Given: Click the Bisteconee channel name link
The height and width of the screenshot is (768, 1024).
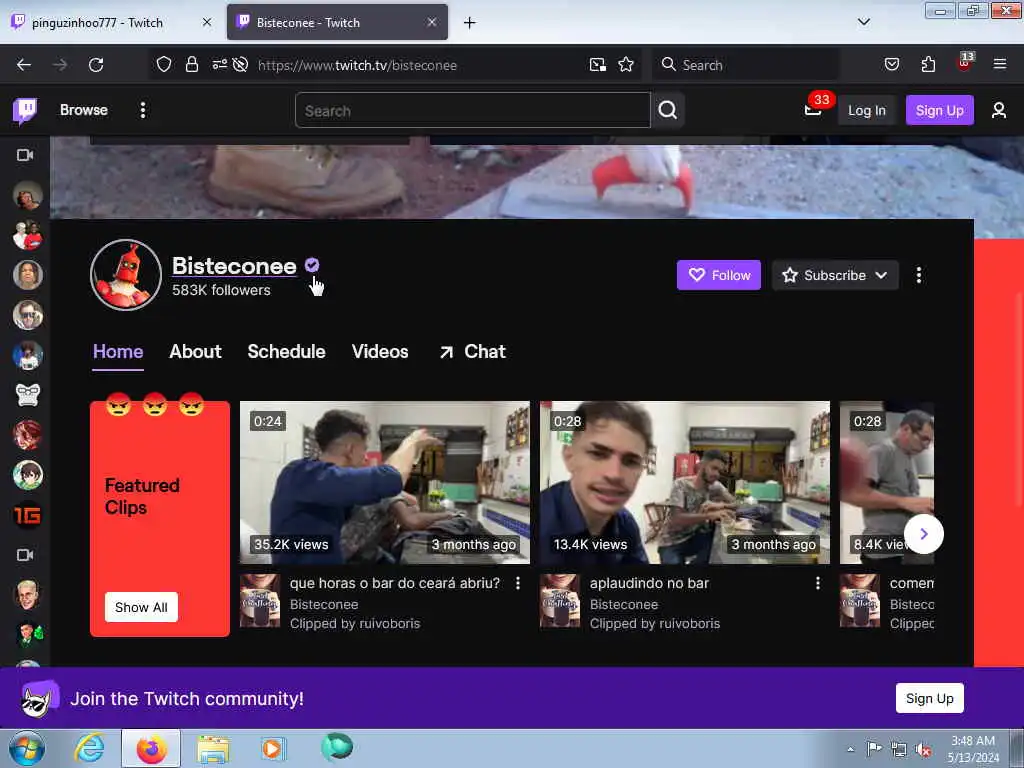Looking at the screenshot, I should [x=234, y=266].
